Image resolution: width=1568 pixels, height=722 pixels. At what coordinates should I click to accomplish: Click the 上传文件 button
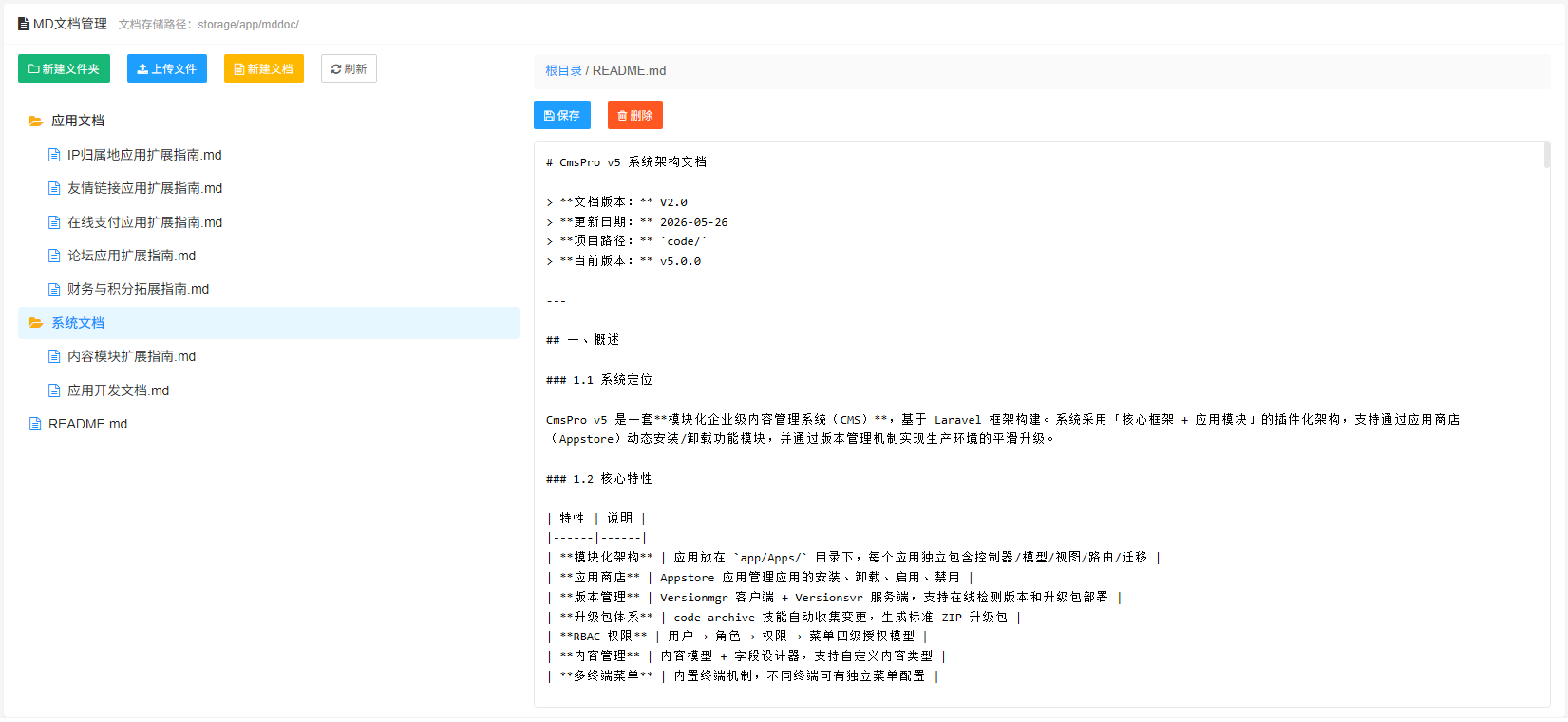coord(167,68)
